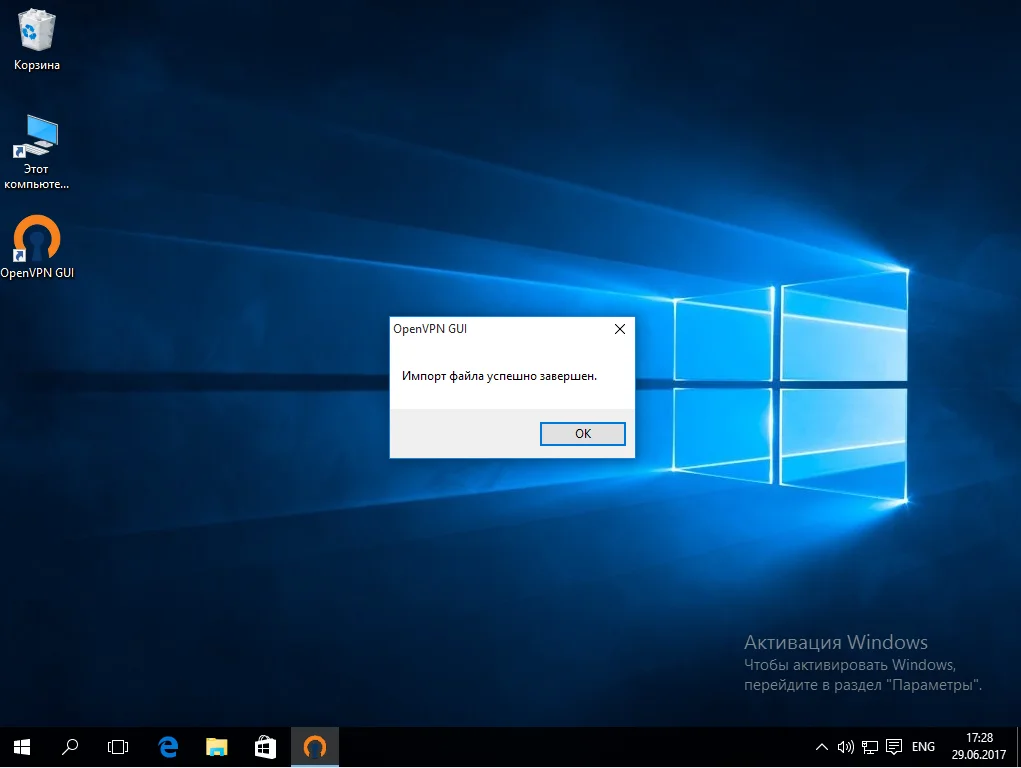Select the Корзина recycle bin icon
Viewport: 1021px width, 768px height.
(x=37, y=32)
